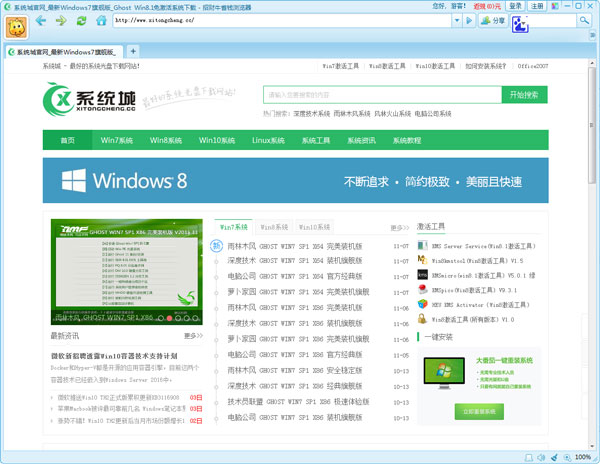Select the red active slideshow dot
Image resolution: width=600 pixels, height=464 pixels.
[x=170, y=318]
